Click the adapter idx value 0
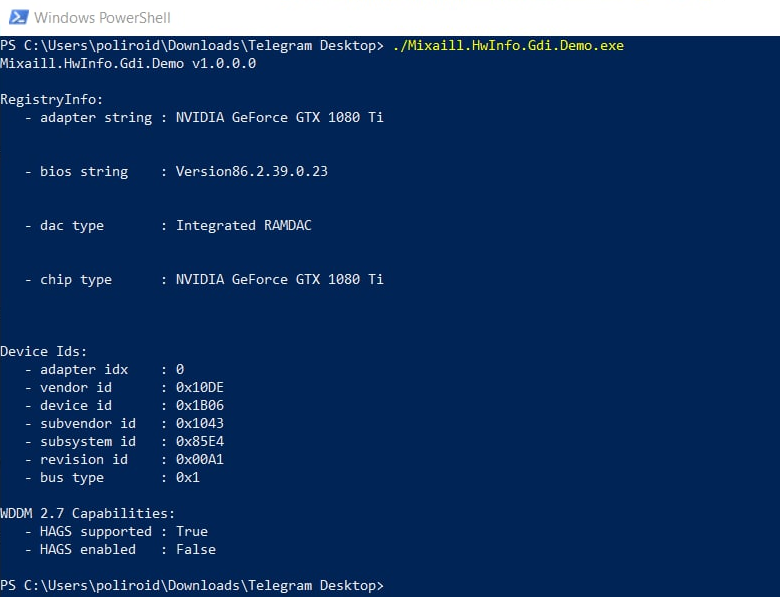This screenshot has height=597, width=780. pos(180,369)
